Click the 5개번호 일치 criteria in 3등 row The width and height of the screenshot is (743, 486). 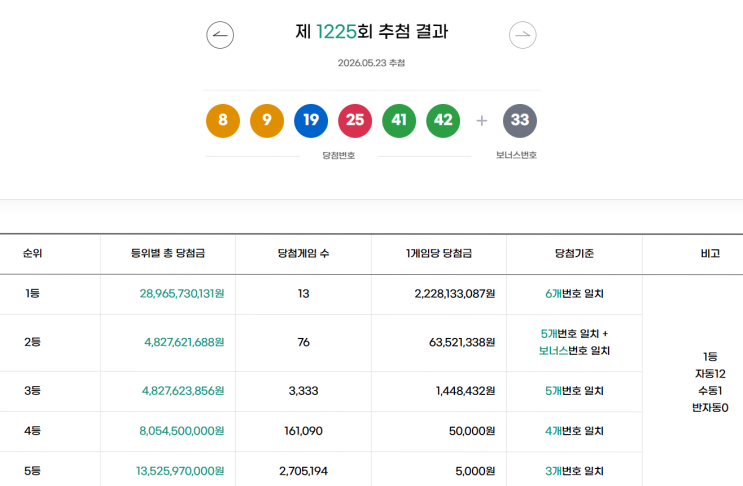tap(574, 391)
